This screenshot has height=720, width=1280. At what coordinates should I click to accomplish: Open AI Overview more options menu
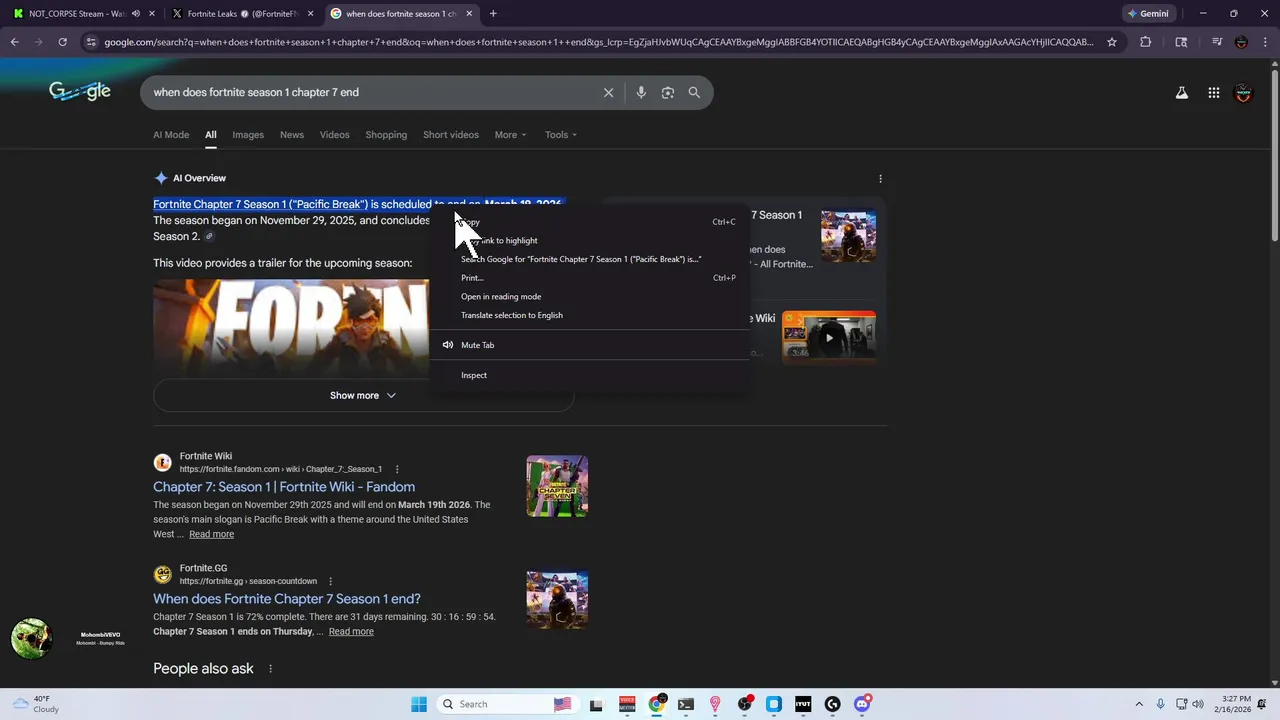[880, 178]
